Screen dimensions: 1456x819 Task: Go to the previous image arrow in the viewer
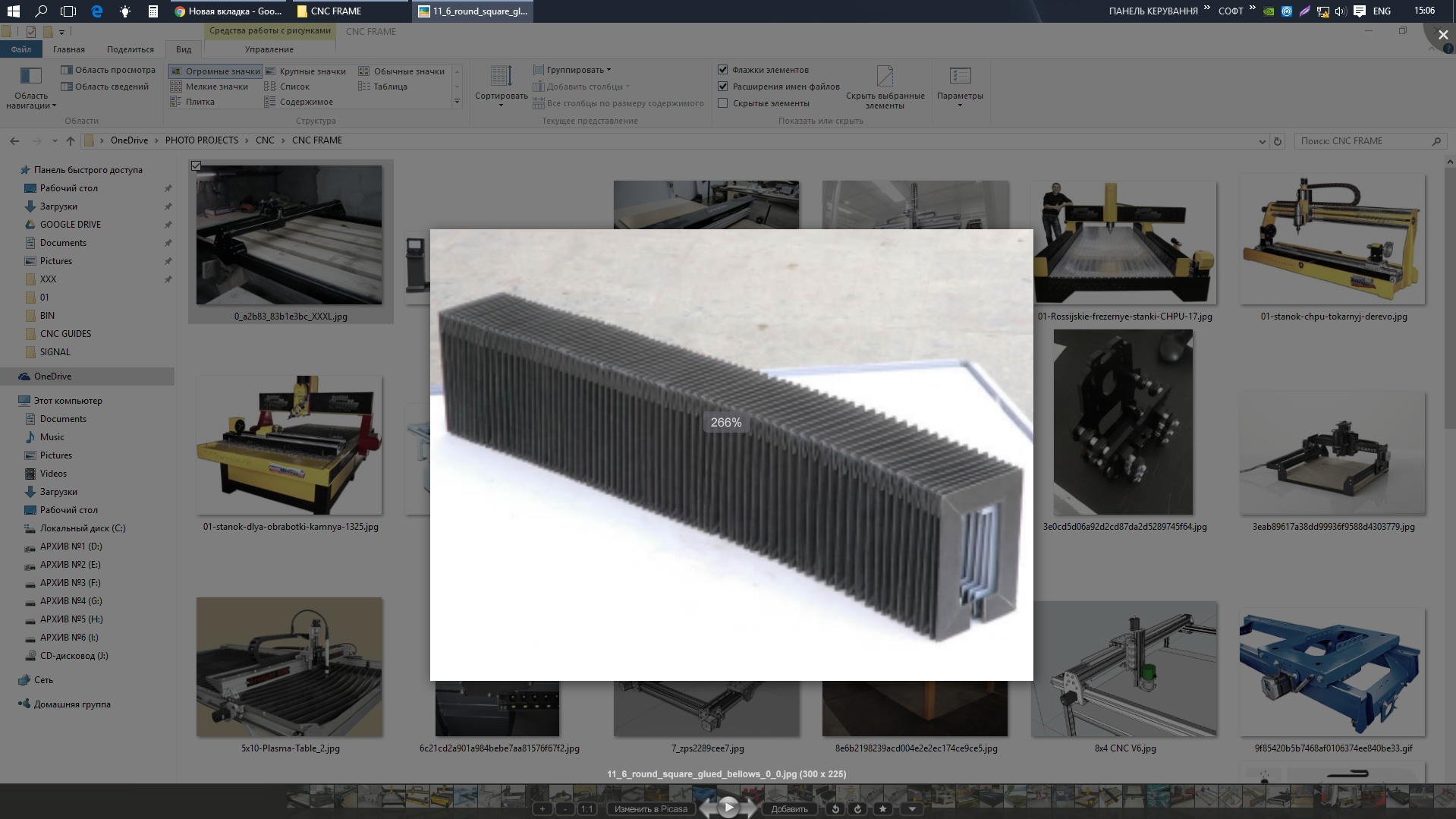click(x=708, y=808)
